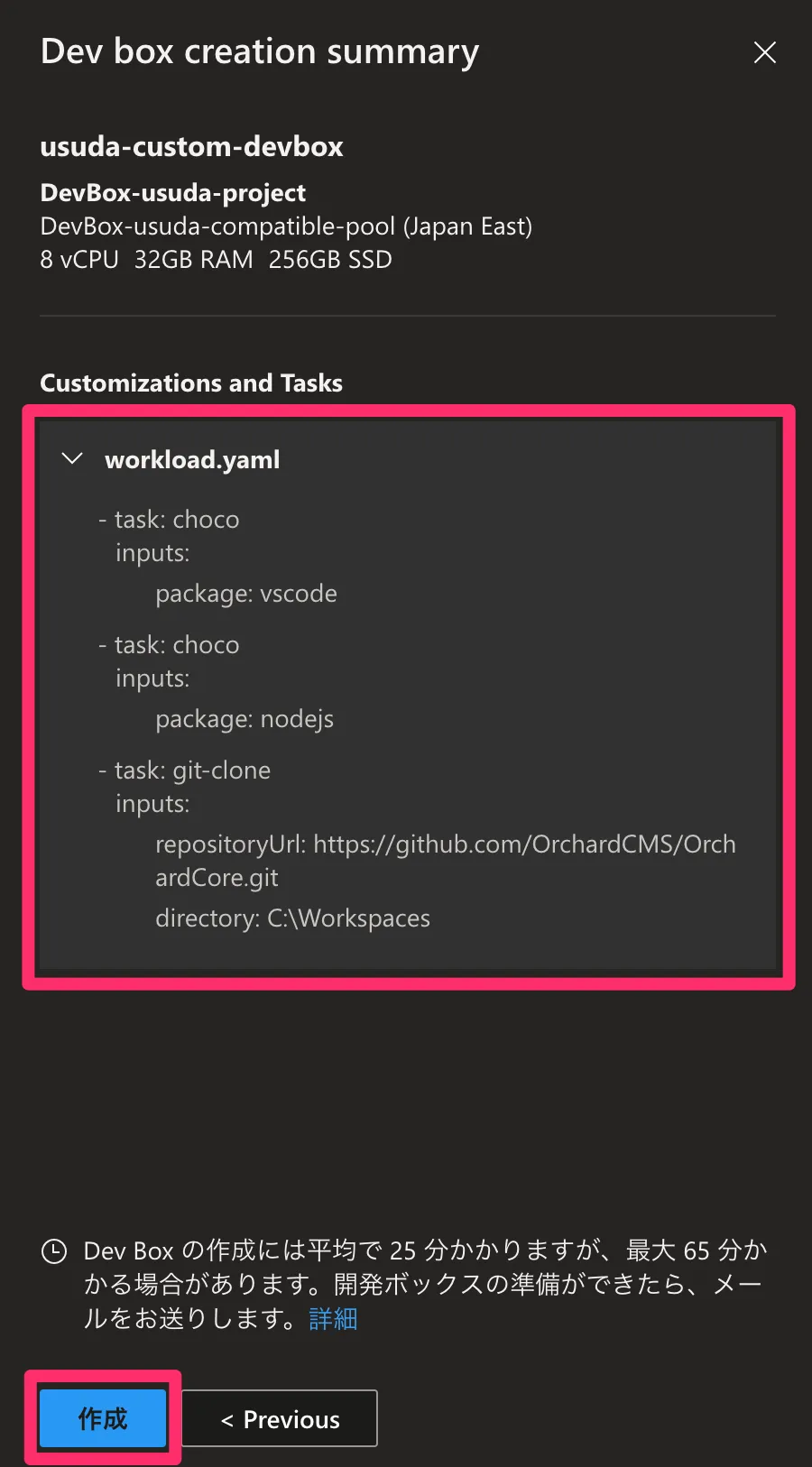Open the 詳細 link
Image resolution: width=812 pixels, height=1467 pixels.
point(333,1319)
